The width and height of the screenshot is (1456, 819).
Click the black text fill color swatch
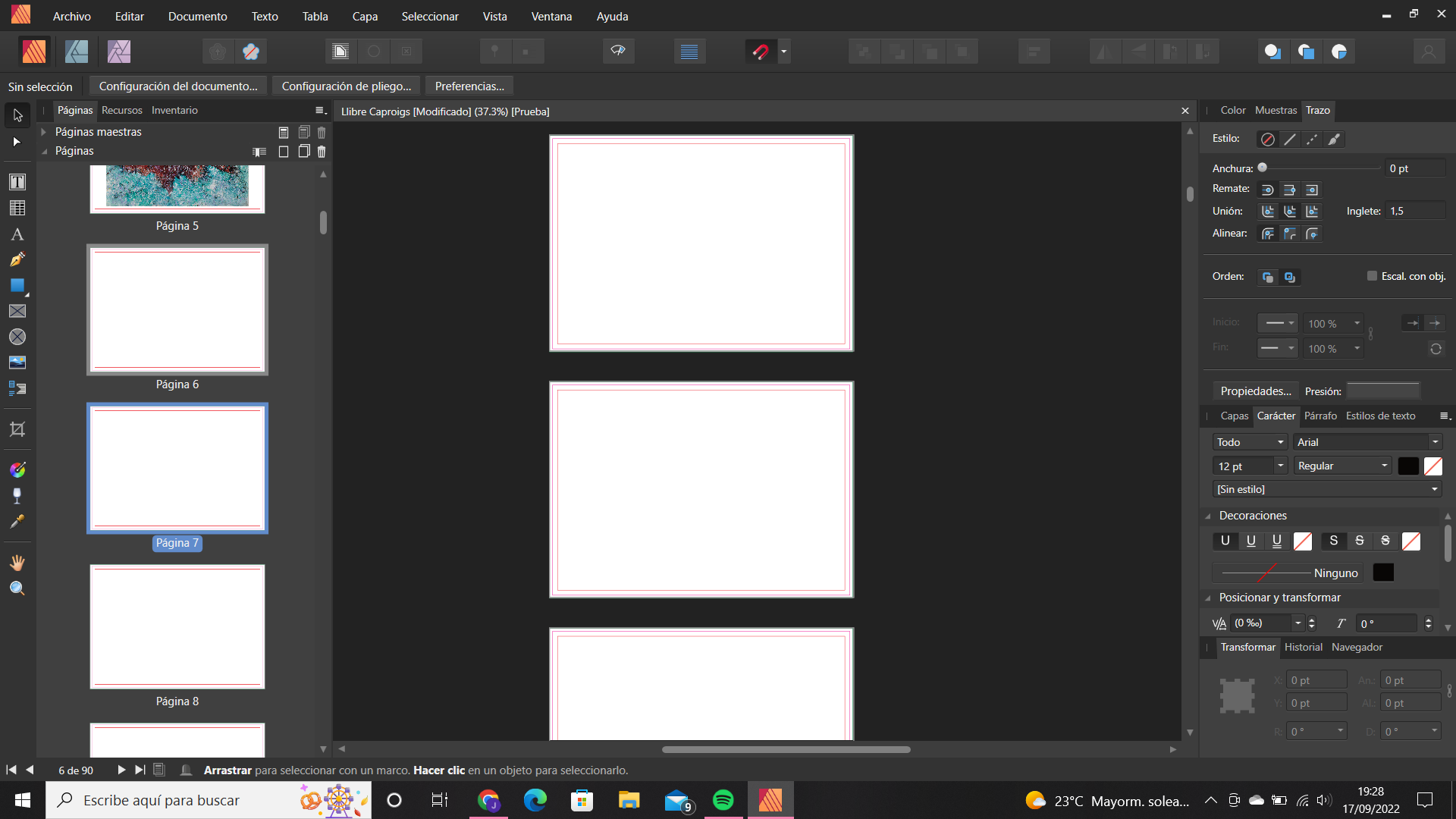pyautogui.click(x=1408, y=466)
